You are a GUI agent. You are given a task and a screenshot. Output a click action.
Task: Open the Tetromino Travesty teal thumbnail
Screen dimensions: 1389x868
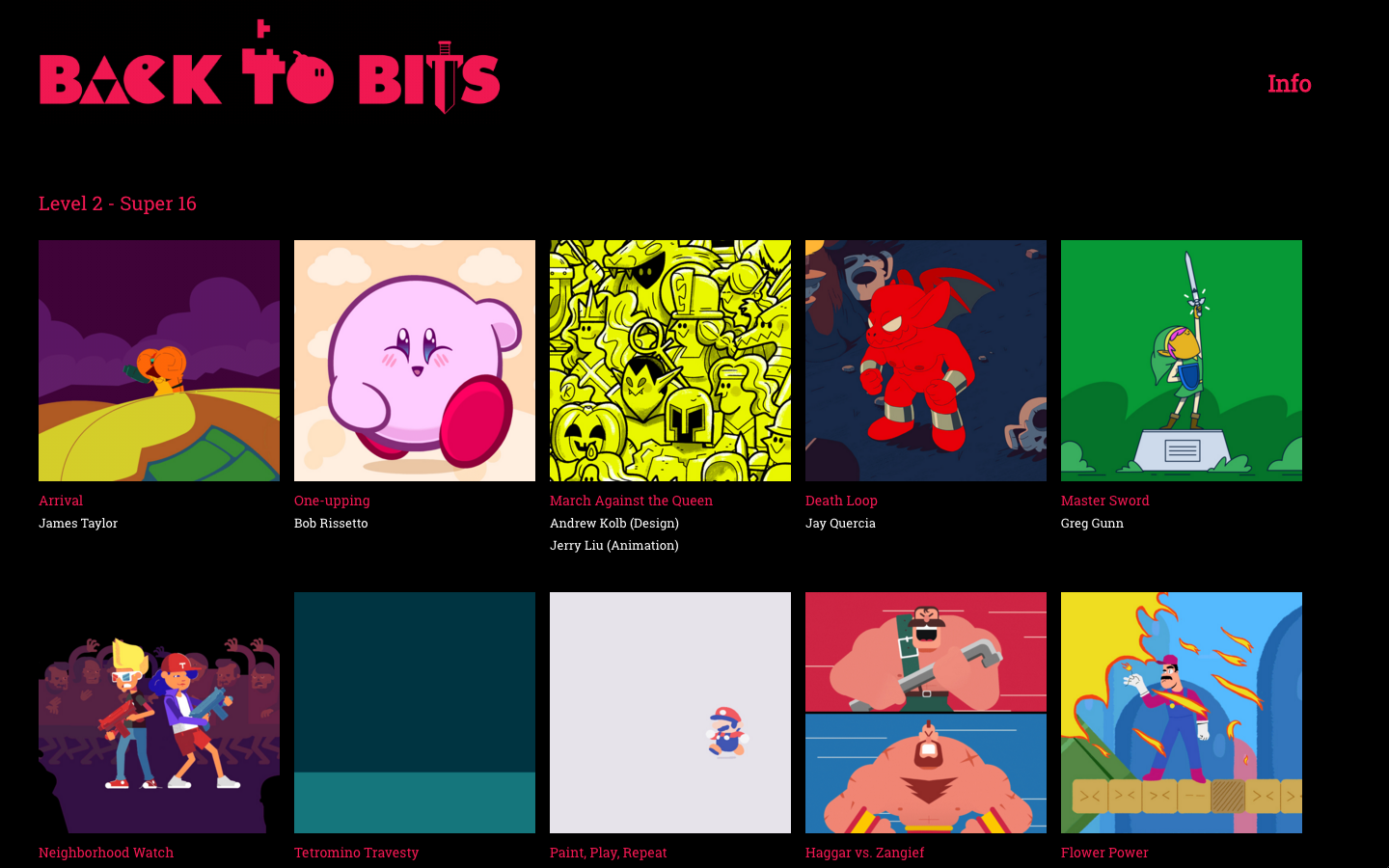tap(415, 713)
